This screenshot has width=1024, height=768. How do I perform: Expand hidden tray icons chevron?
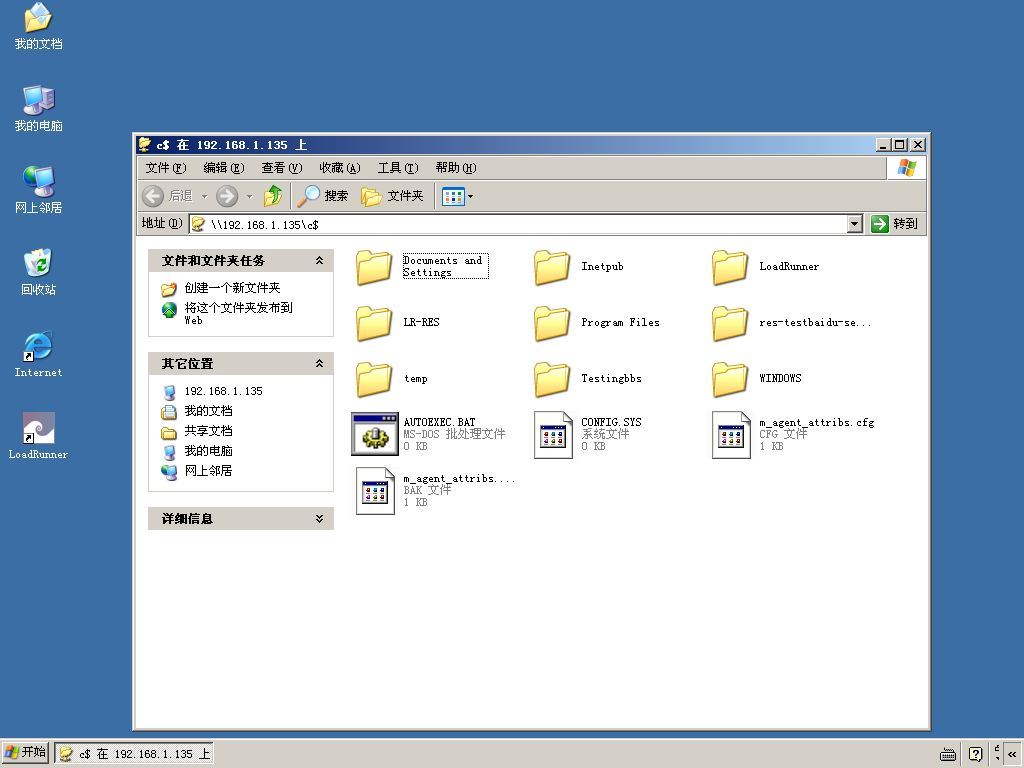1012,754
